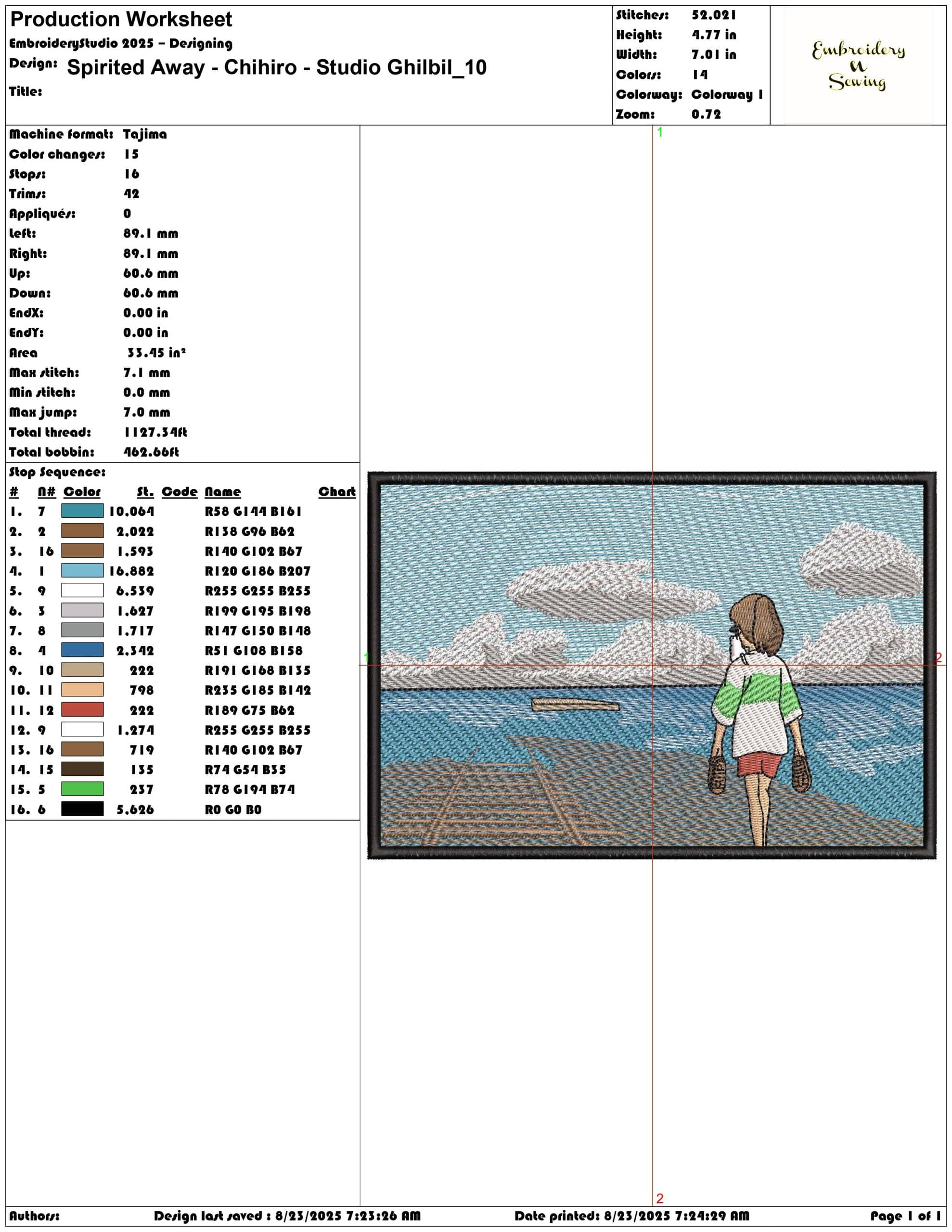Click the "Name" column header
952x1232 pixels.
point(222,492)
